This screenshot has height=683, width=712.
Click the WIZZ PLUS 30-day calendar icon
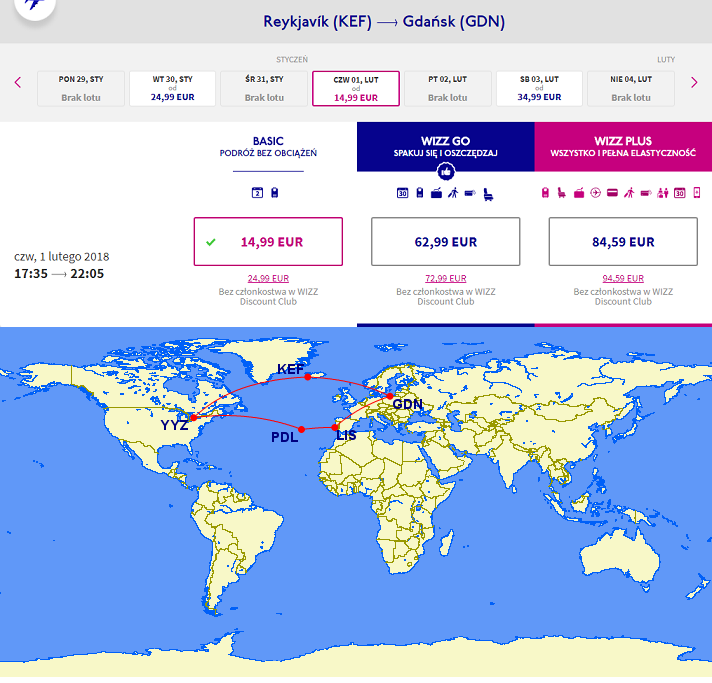click(679, 193)
